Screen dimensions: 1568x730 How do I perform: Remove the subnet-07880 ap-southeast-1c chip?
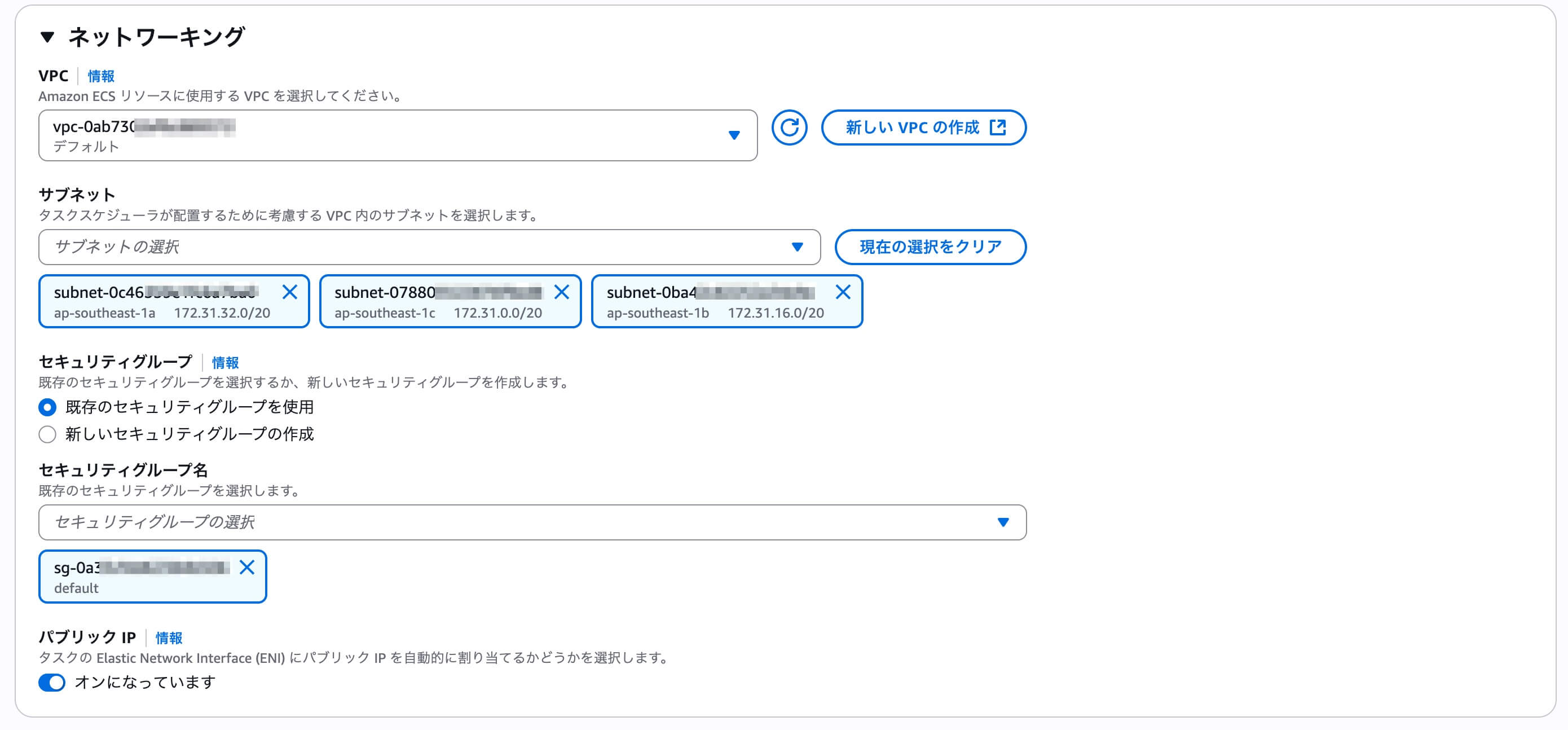(562, 293)
